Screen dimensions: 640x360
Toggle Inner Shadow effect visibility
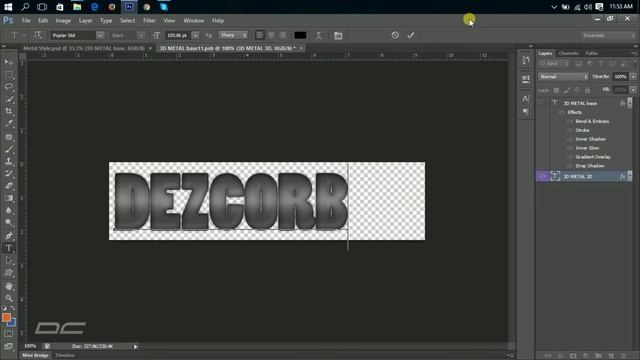coord(570,139)
